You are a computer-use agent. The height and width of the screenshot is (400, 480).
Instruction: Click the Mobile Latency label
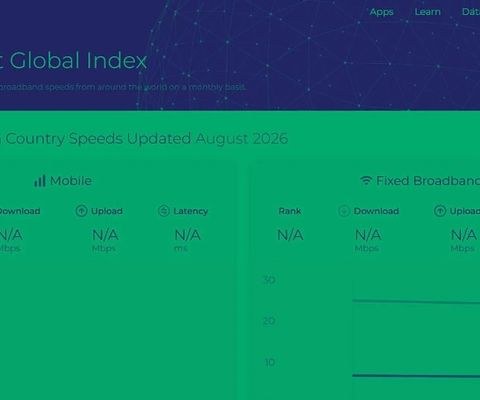pyautogui.click(x=190, y=211)
